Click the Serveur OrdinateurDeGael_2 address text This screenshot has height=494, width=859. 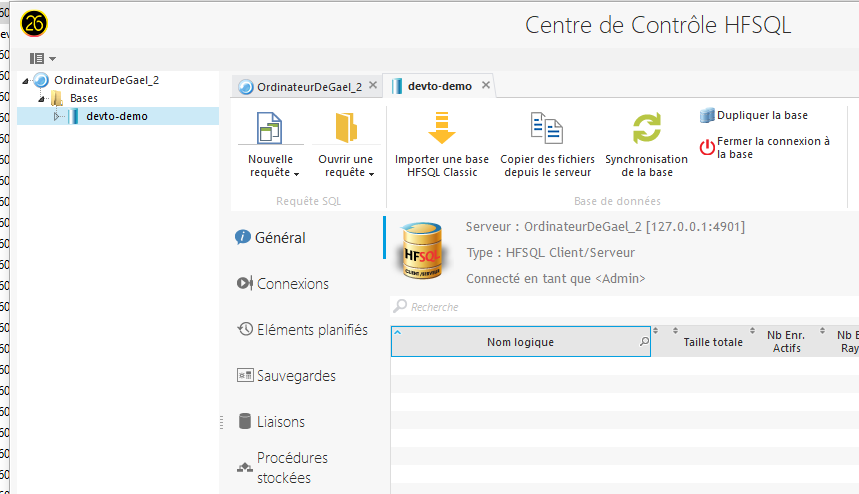(605, 226)
